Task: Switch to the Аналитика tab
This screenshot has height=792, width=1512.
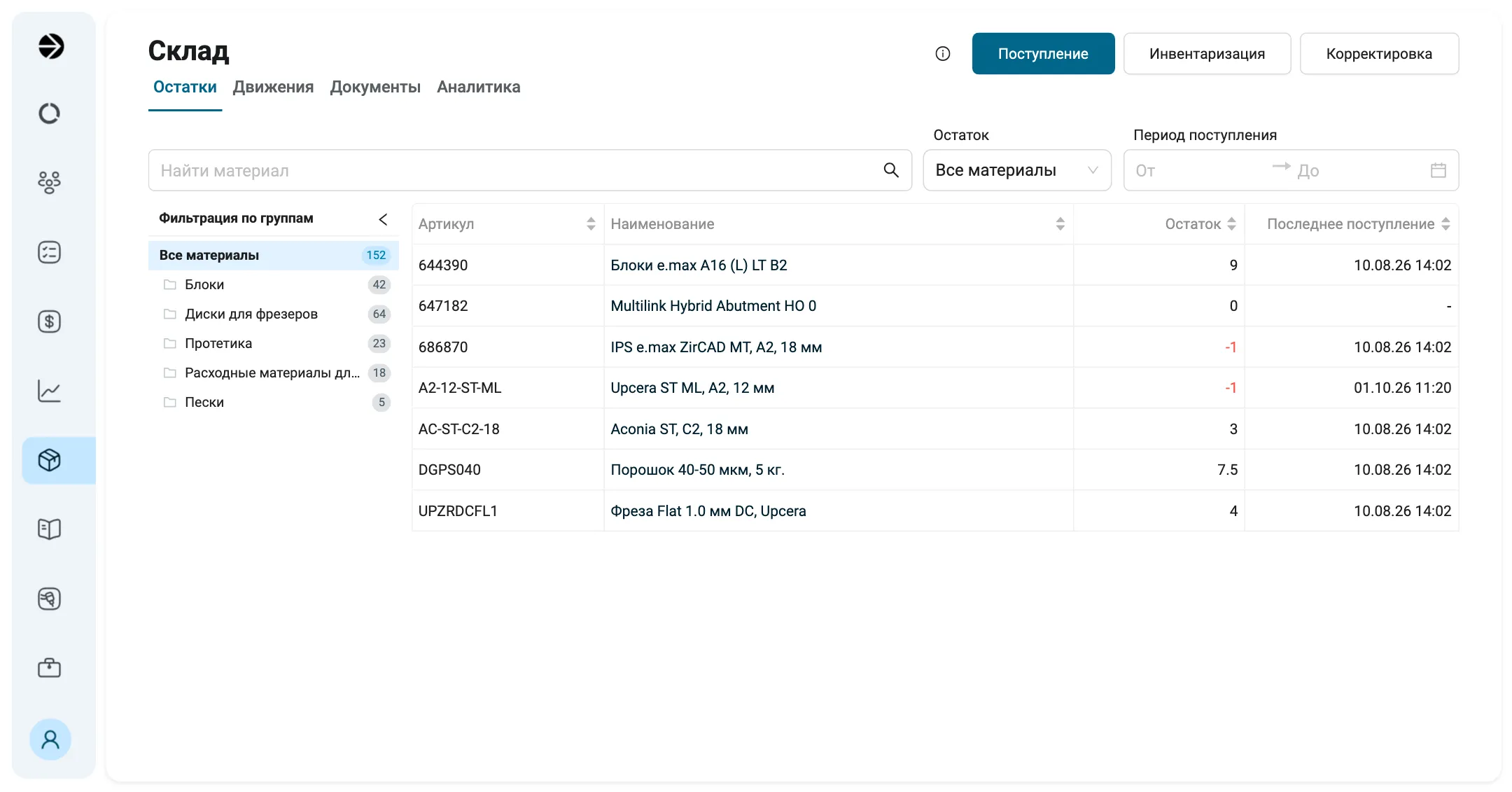Action: (479, 88)
